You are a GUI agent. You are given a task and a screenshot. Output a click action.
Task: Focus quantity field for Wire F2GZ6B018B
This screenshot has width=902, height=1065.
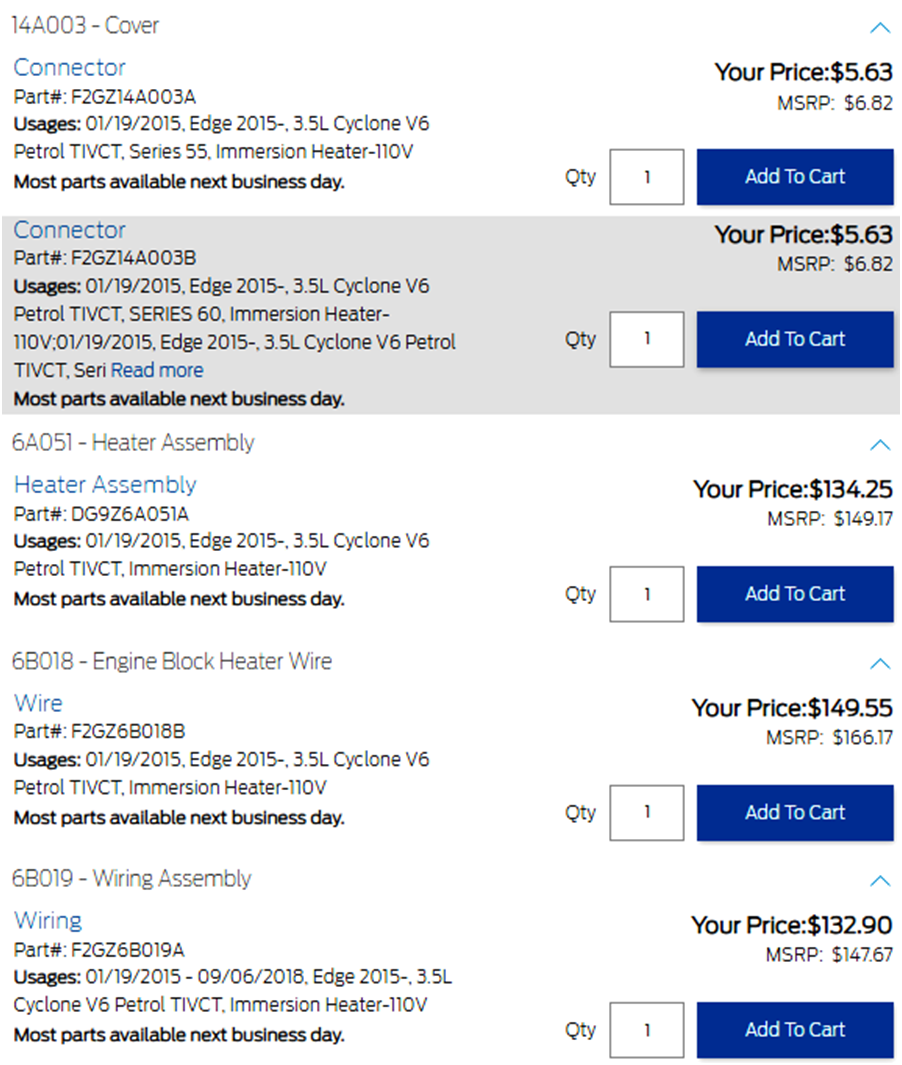[x=647, y=812]
